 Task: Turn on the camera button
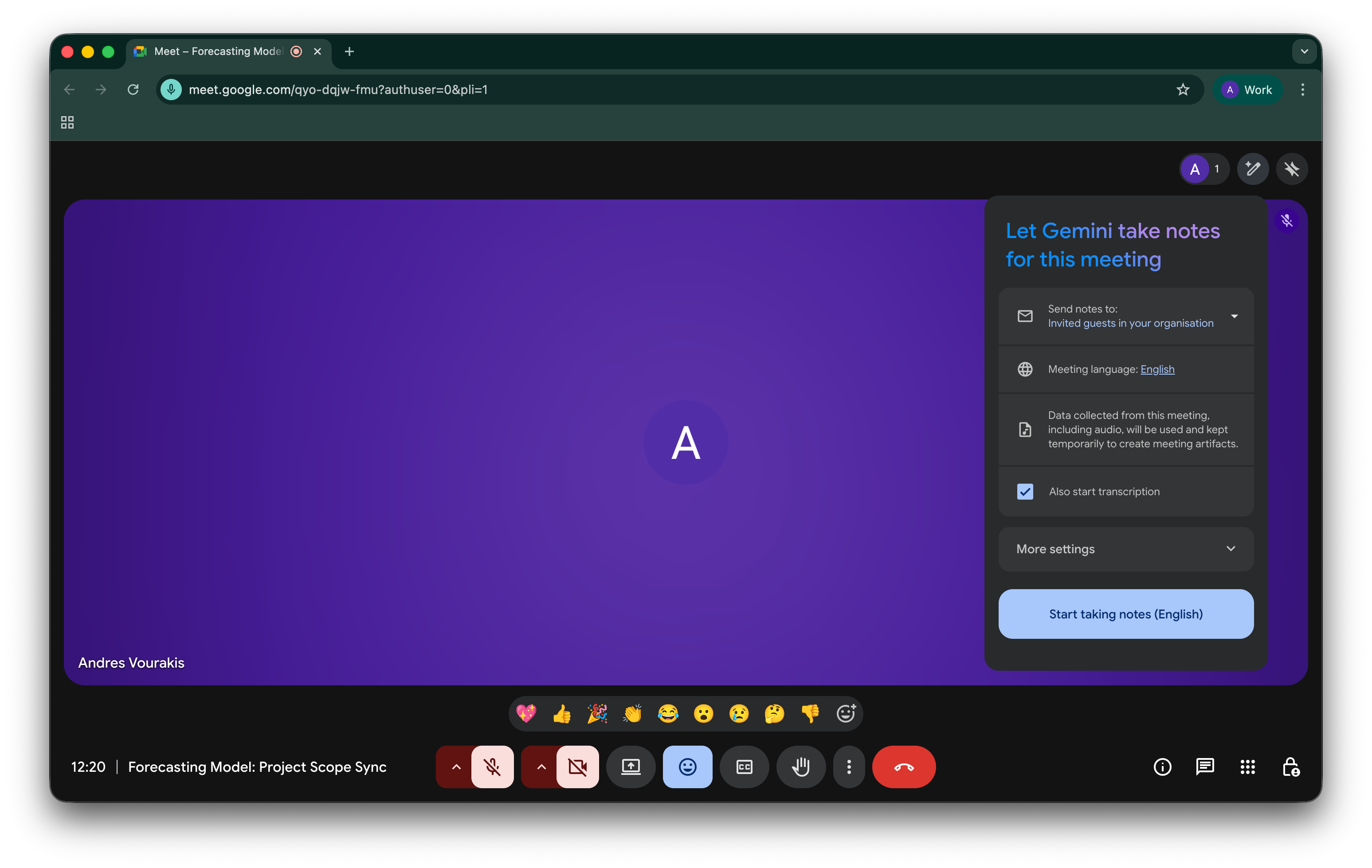(577, 766)
